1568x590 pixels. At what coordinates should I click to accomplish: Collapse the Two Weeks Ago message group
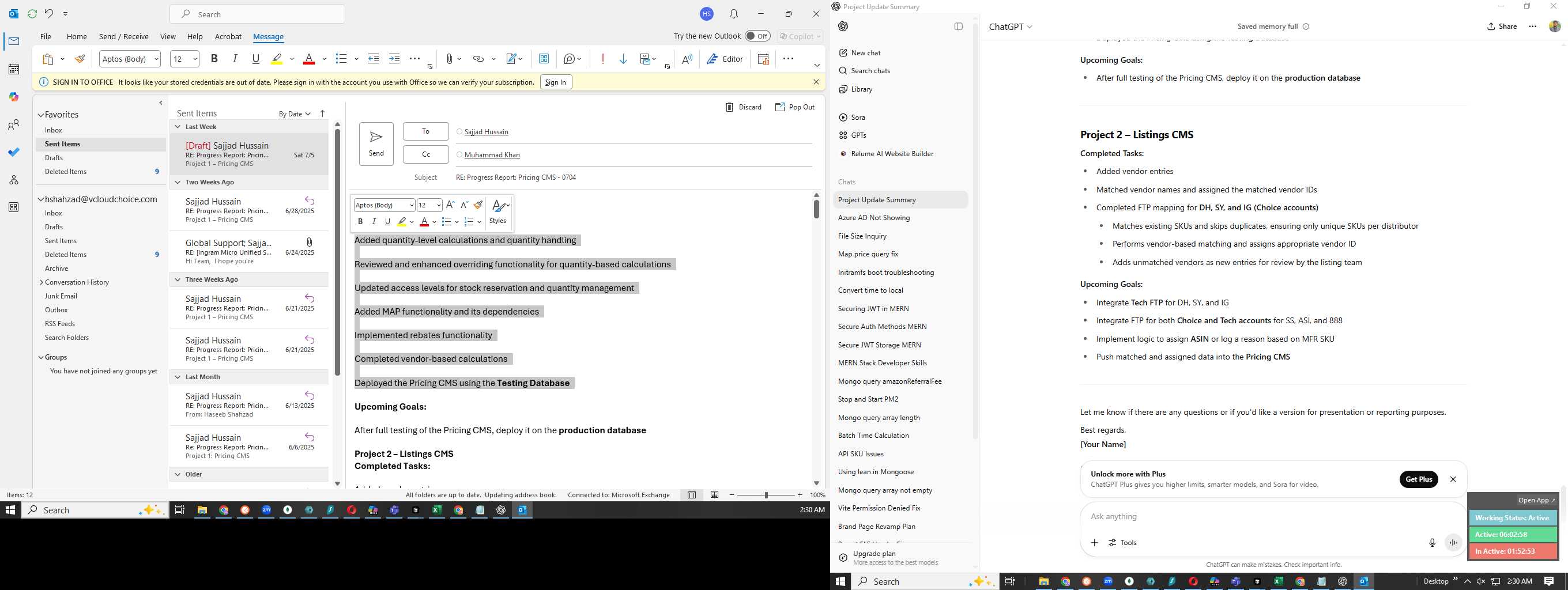178,182
